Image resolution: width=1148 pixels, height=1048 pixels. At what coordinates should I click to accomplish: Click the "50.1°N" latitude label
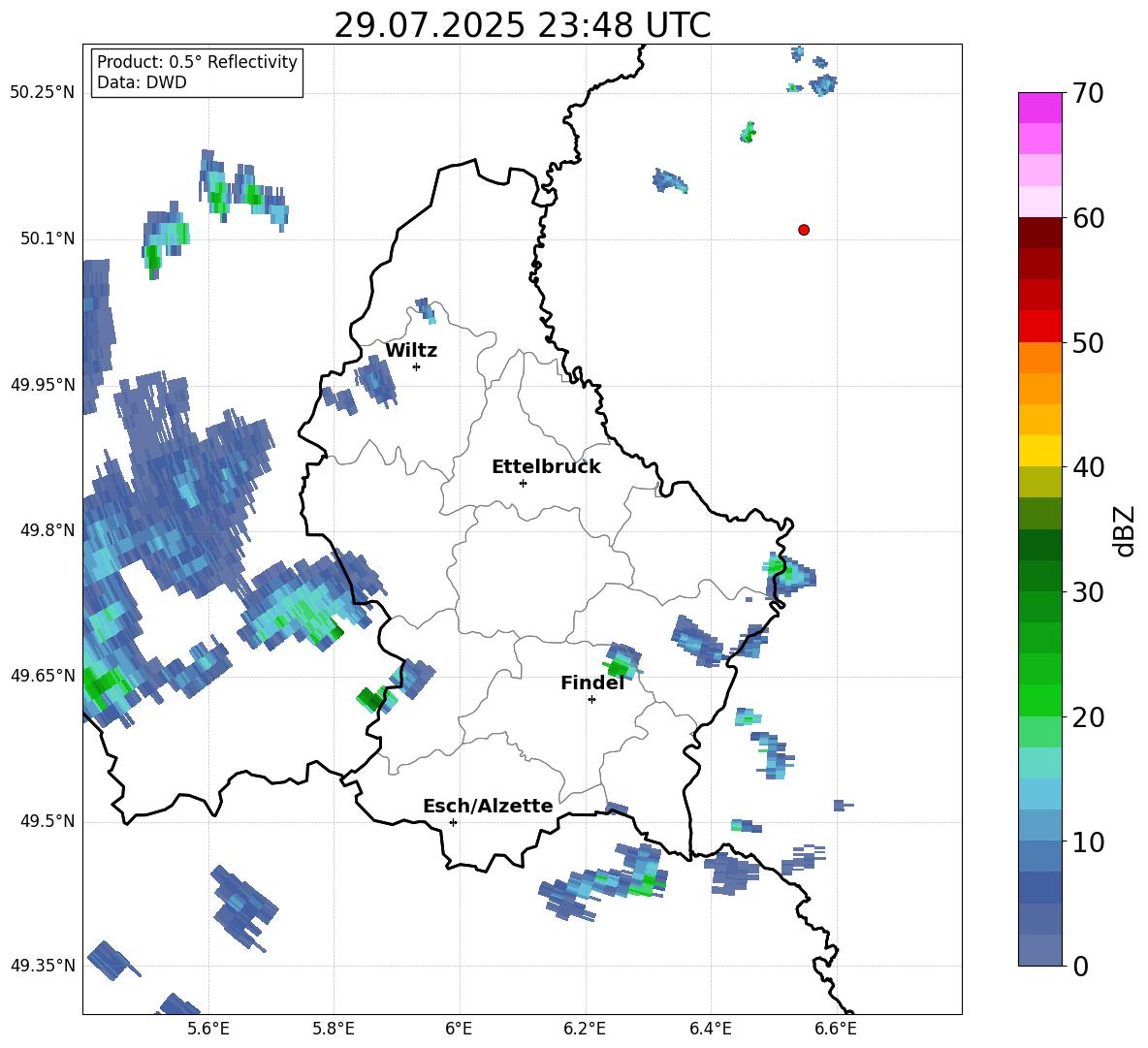point(48,238)
